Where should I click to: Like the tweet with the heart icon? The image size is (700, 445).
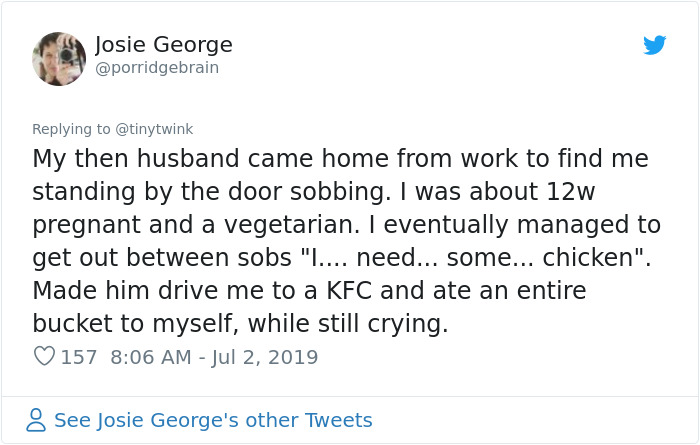click(x=43, y=356)
